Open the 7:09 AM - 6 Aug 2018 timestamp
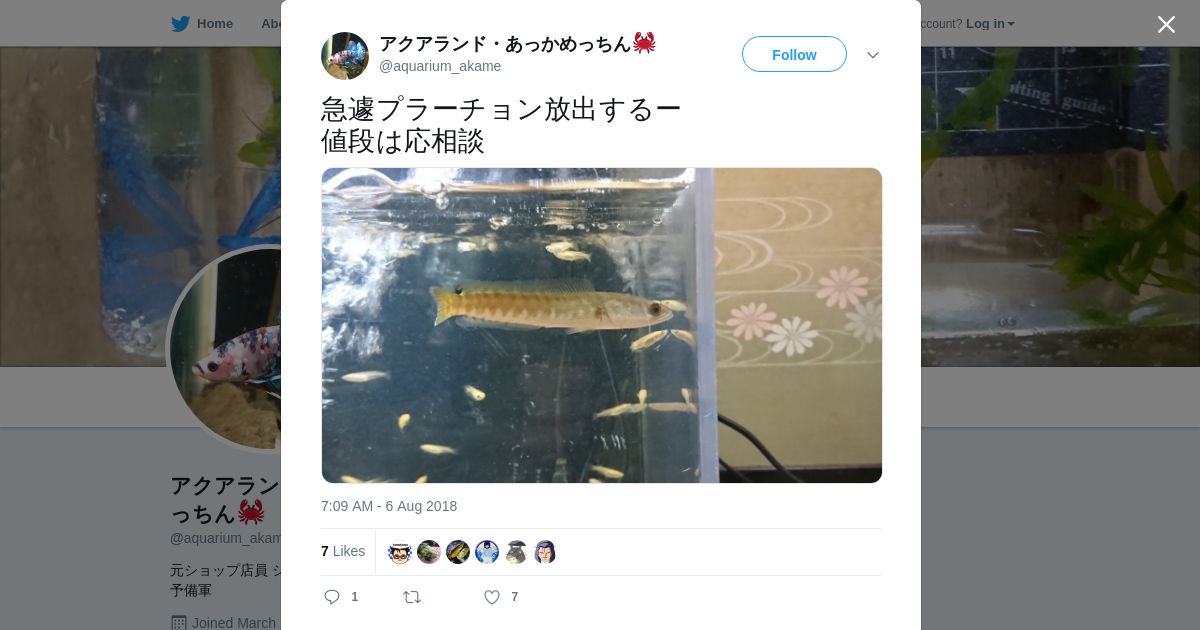 click(x=389, y=506)
